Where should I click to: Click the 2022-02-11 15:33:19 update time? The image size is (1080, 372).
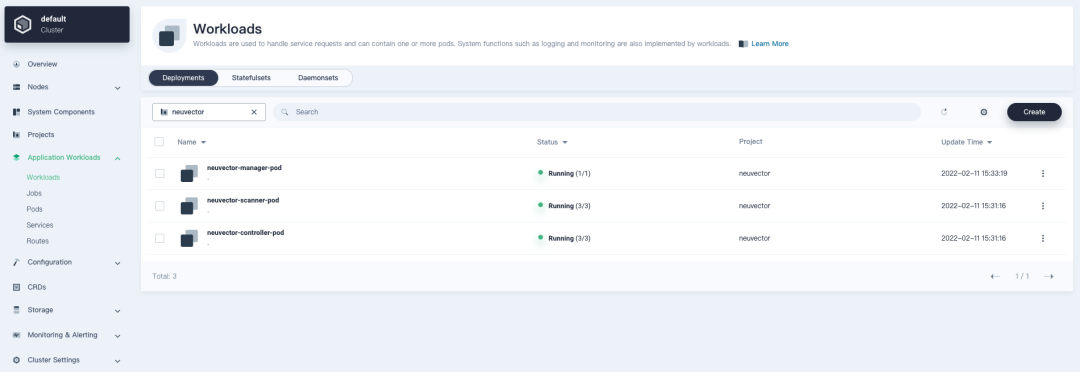[x=974, y=174]
